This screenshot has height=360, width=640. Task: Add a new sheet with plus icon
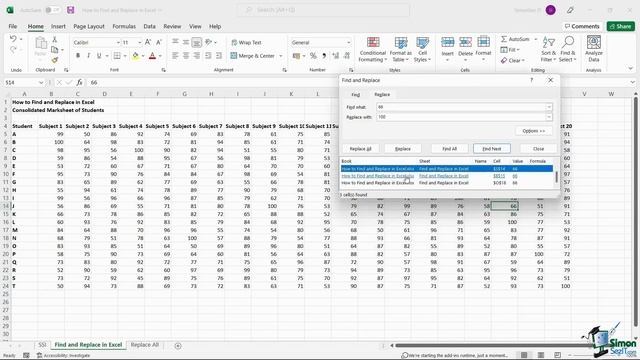(x=178, y=346)
